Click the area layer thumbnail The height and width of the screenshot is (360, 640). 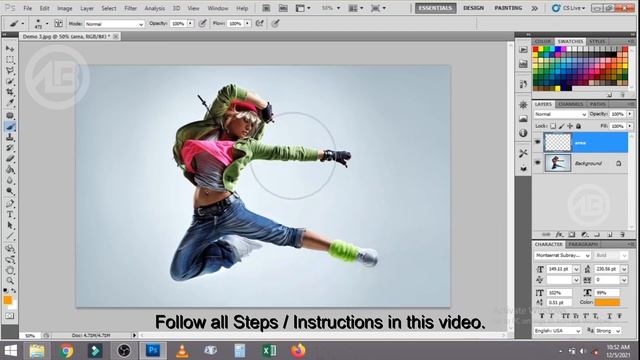point(558,142)
